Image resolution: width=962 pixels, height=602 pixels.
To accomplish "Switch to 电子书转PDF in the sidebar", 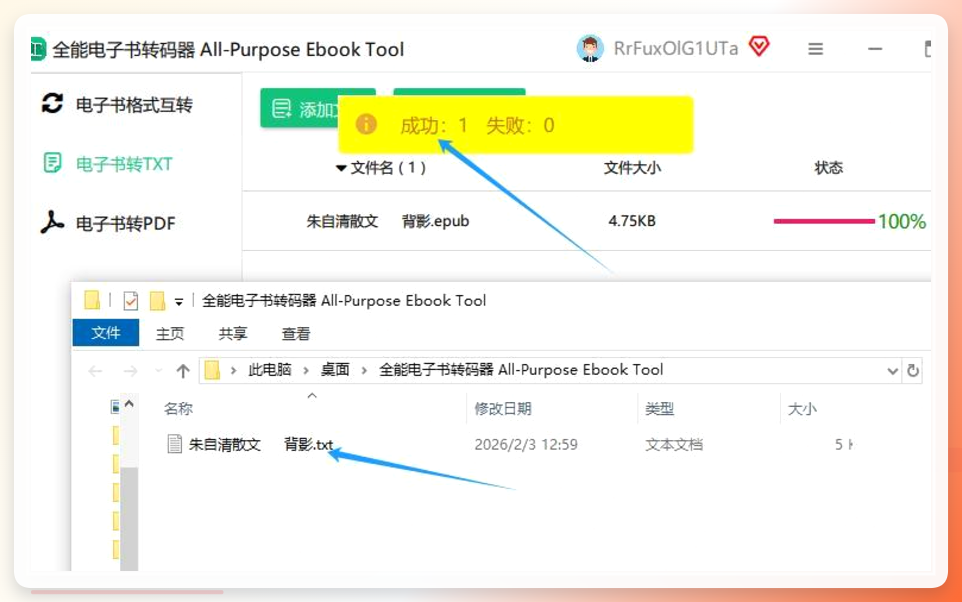I will 108,223.
